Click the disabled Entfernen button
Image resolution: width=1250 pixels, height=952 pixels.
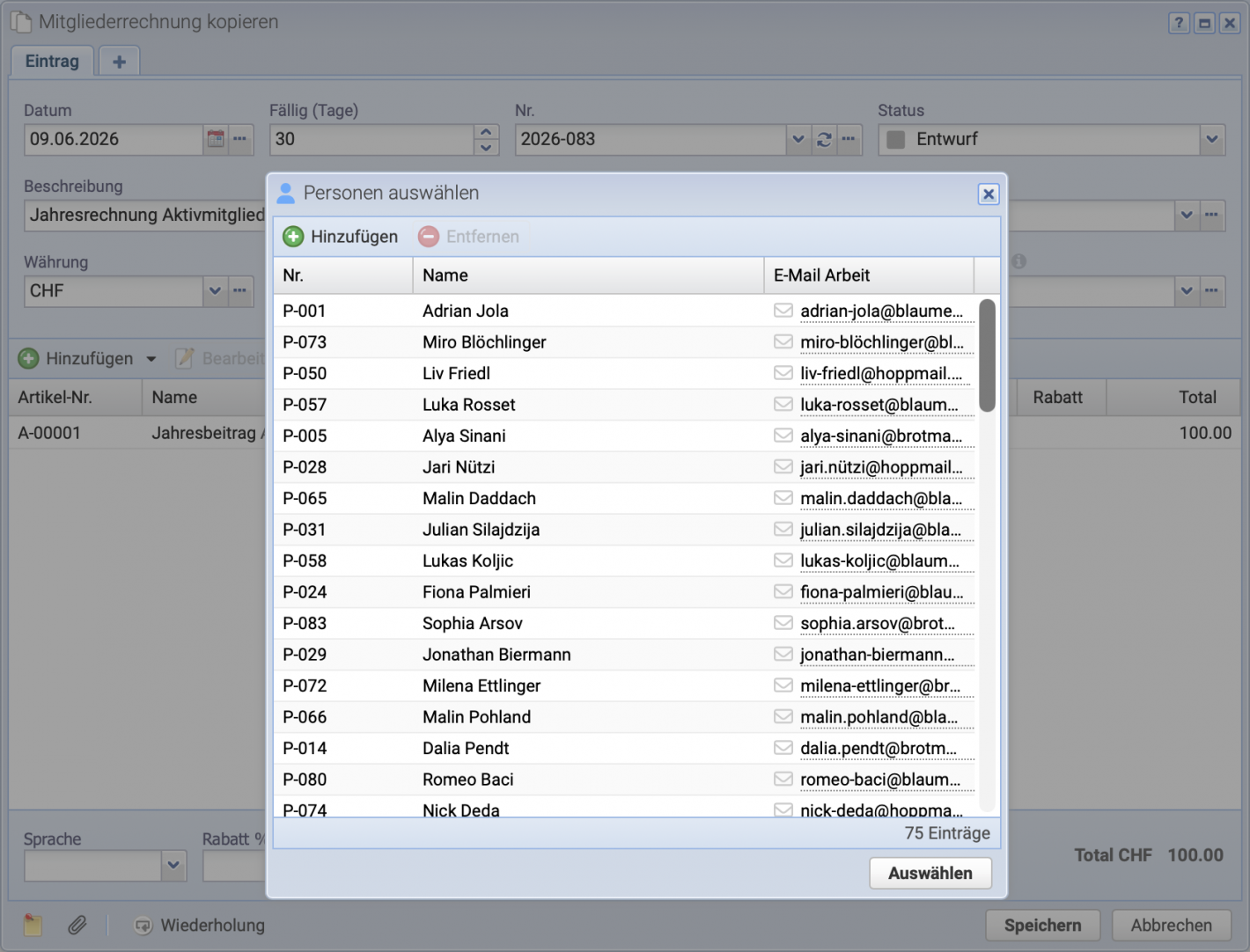click(x=468, y=237)
